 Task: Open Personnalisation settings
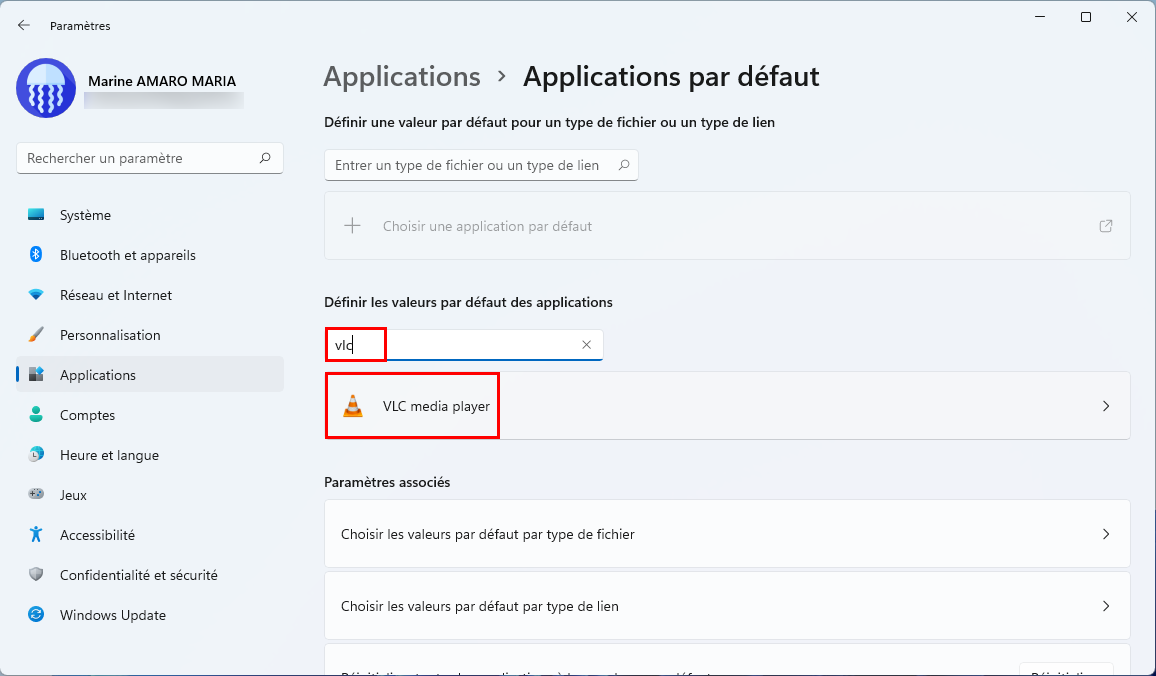pyautogui.click(x=150, y=335)
